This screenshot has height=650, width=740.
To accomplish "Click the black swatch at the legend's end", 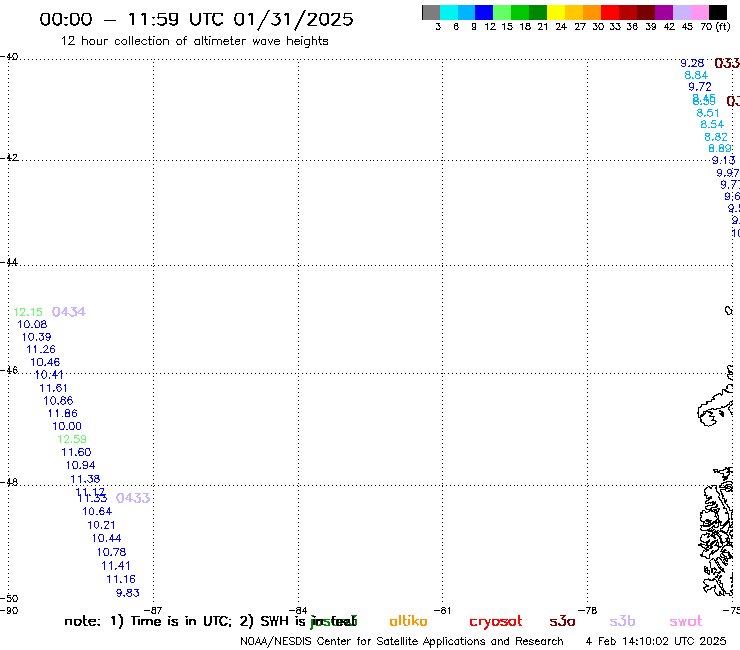I will (718, 12).
